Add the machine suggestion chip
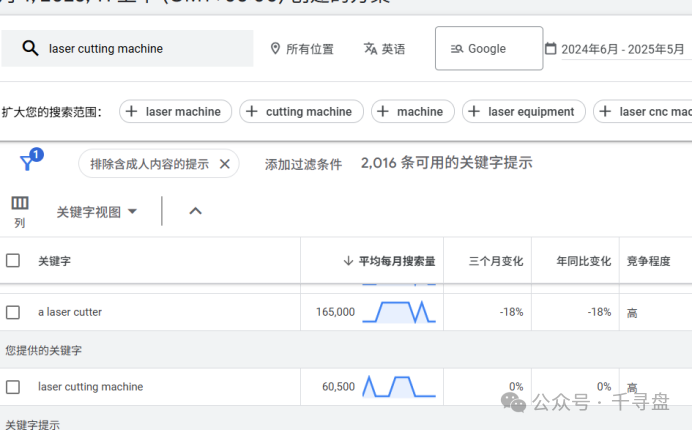Screen dimensions: 692x430 click(x=413, y=112)
